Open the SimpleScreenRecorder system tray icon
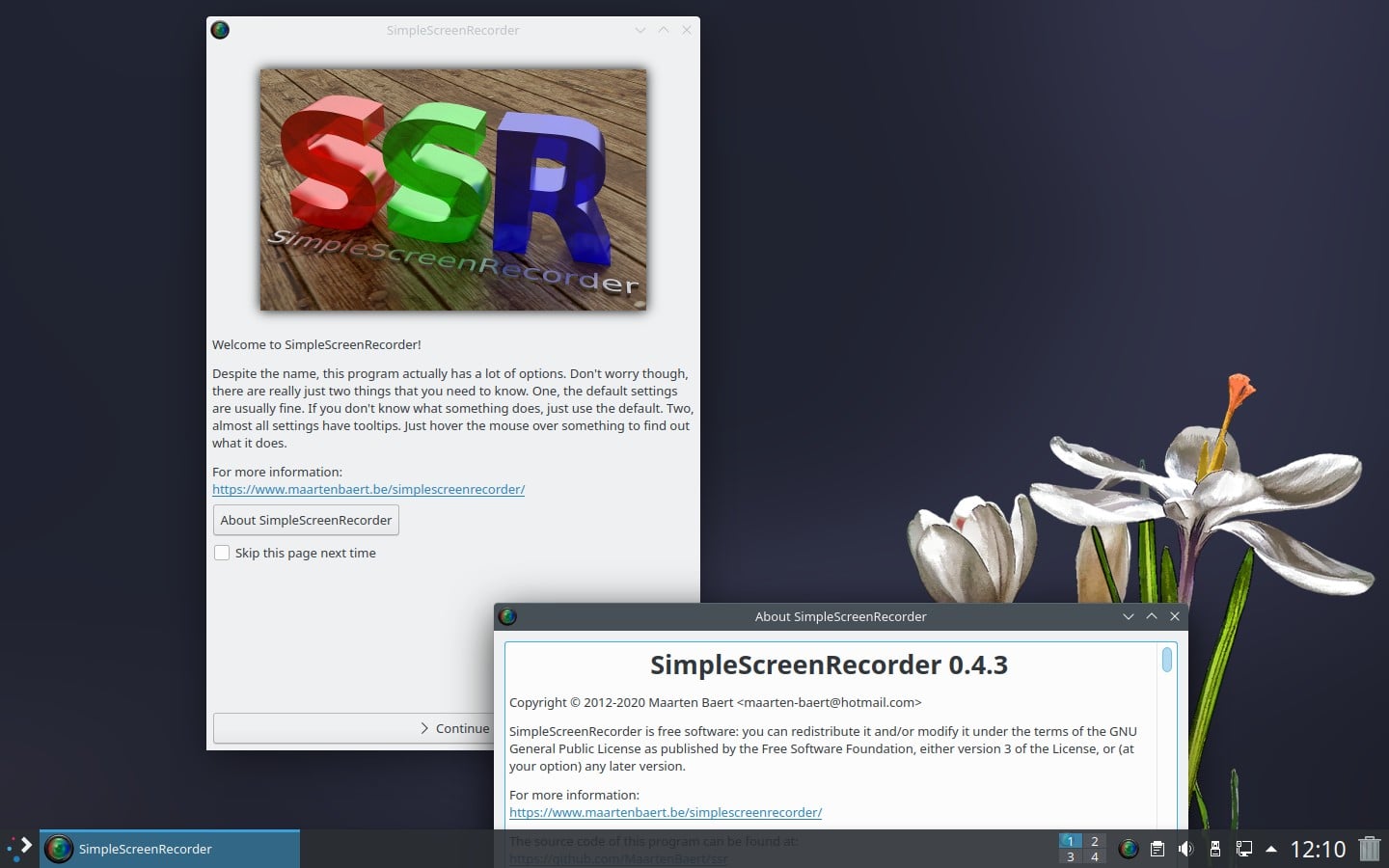 tap(1128, 849)
